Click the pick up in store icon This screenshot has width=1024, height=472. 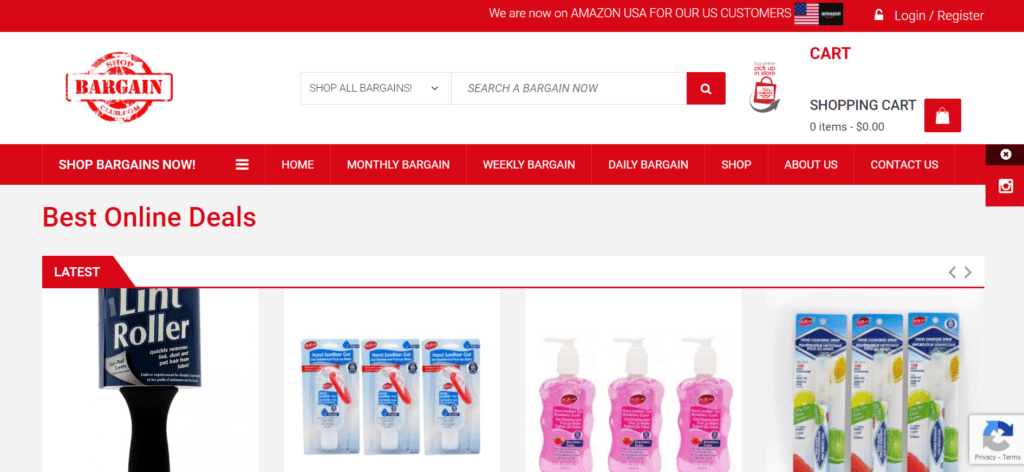pyautogui.click(x=764, y=87)
